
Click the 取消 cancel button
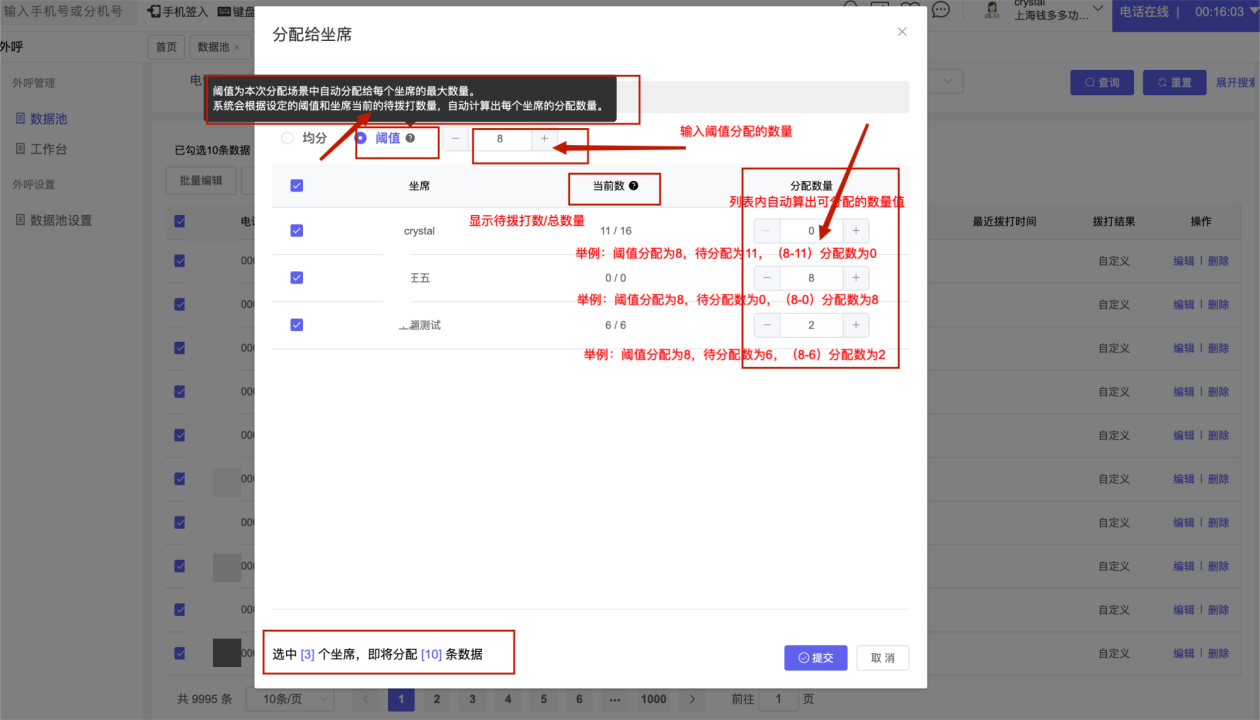(x=882, y=658)
